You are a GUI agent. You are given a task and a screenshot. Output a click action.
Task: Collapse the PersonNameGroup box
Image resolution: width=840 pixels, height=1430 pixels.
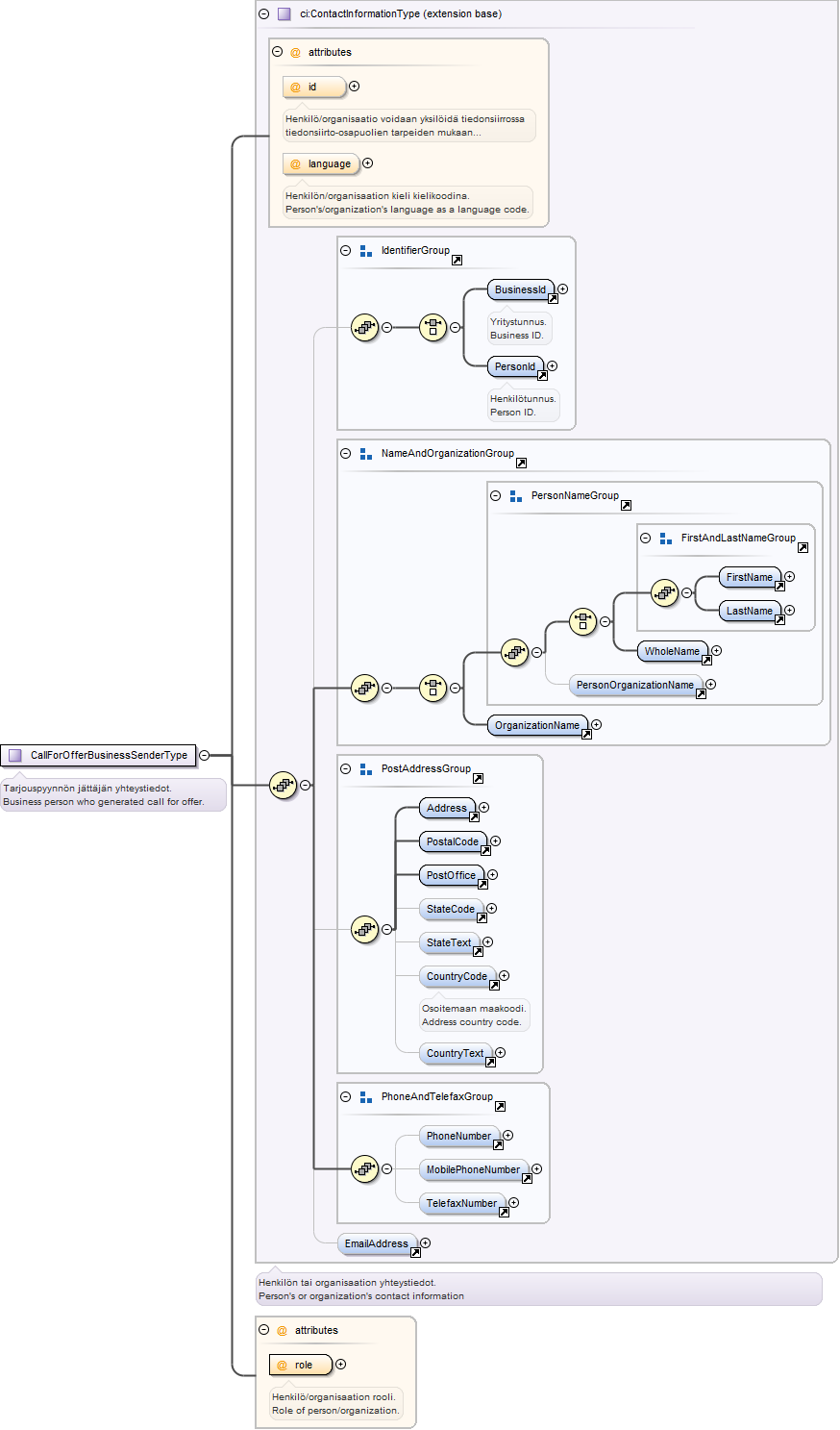pyautogui.click(x=496, y=496)
